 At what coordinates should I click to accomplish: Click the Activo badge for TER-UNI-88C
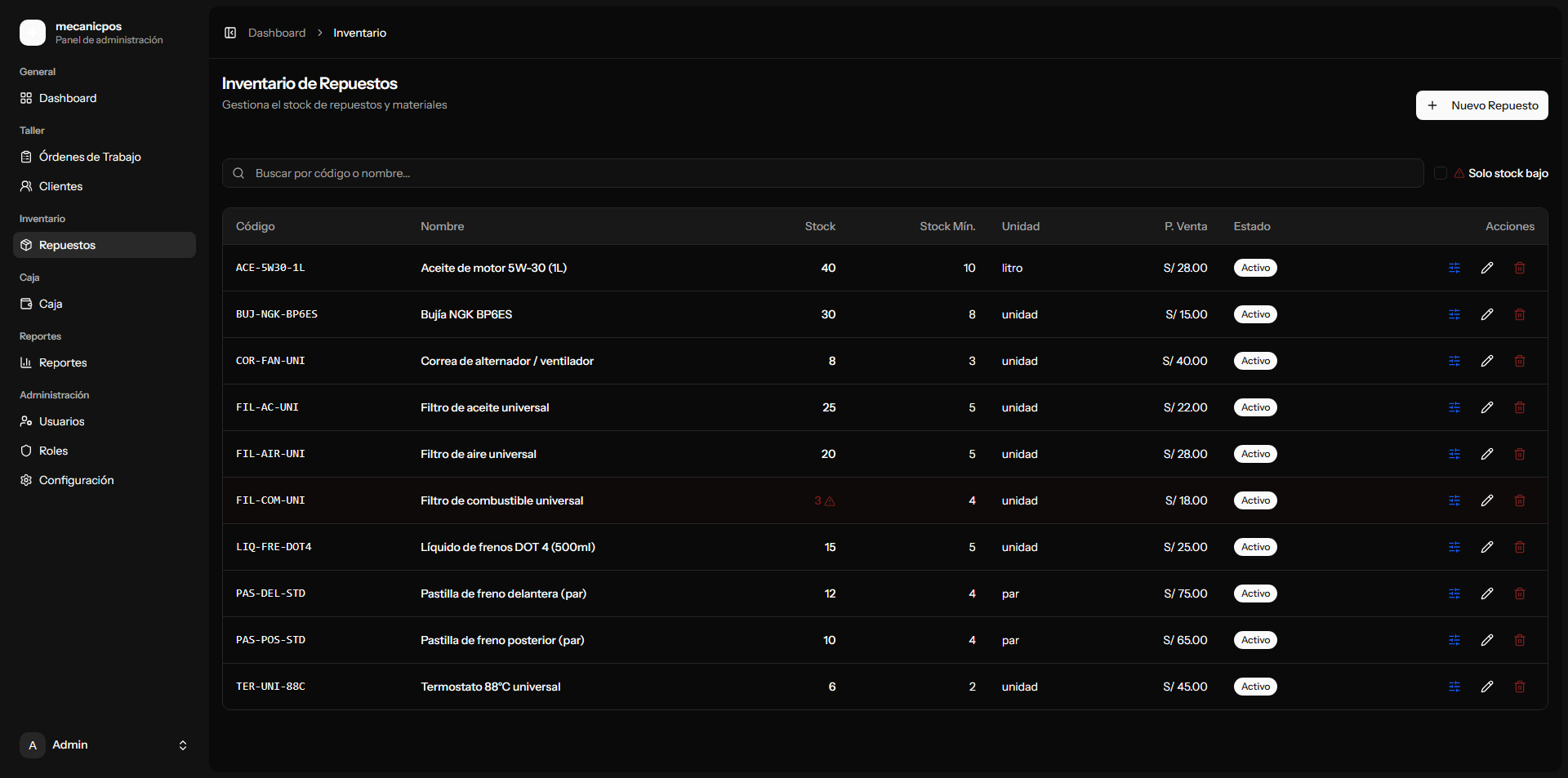pyautogui.click(x=1255, y=687)
